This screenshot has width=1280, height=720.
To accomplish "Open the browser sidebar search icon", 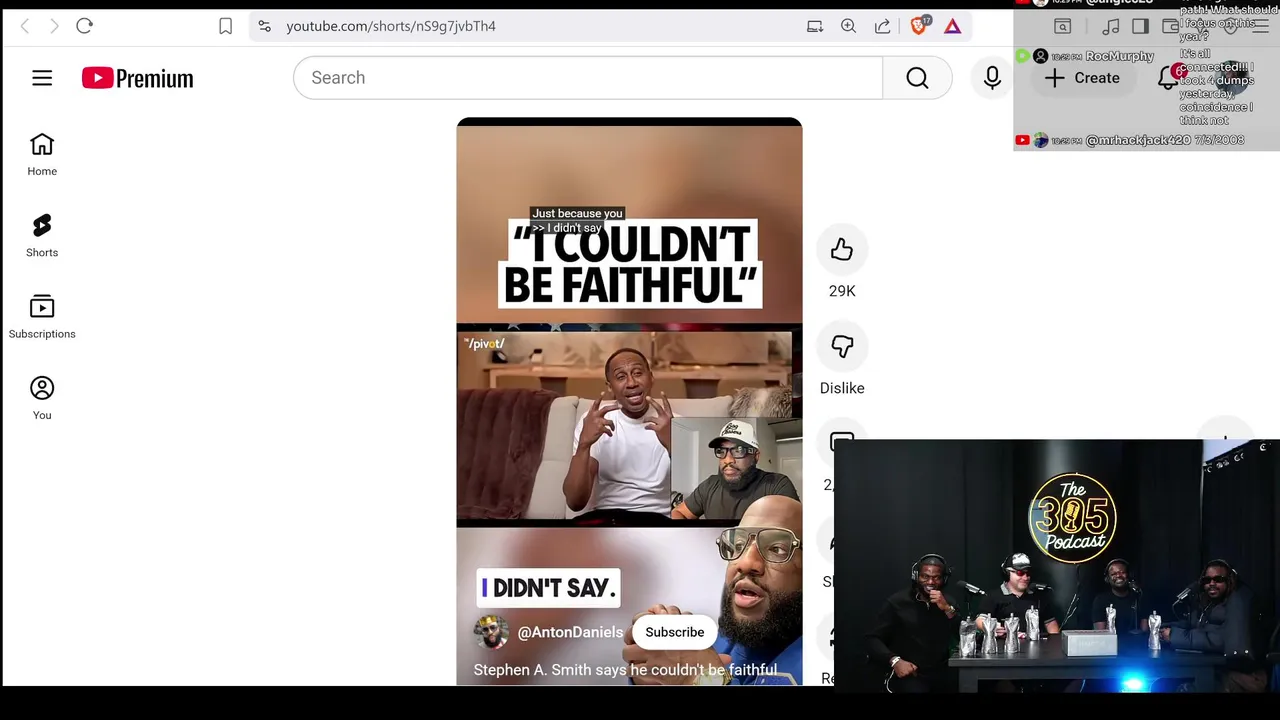I will tap(1063, 27).
